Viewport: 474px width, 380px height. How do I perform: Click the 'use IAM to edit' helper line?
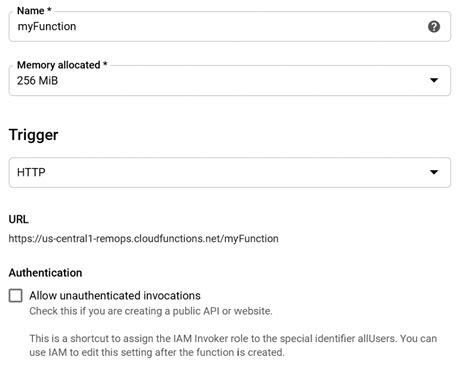[157, 352]
